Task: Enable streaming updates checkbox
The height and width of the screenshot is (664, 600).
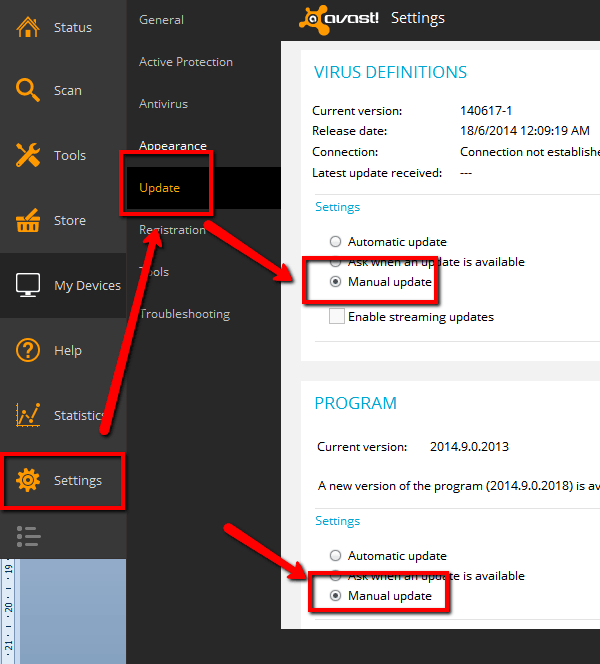Action: tap(337, 316)
